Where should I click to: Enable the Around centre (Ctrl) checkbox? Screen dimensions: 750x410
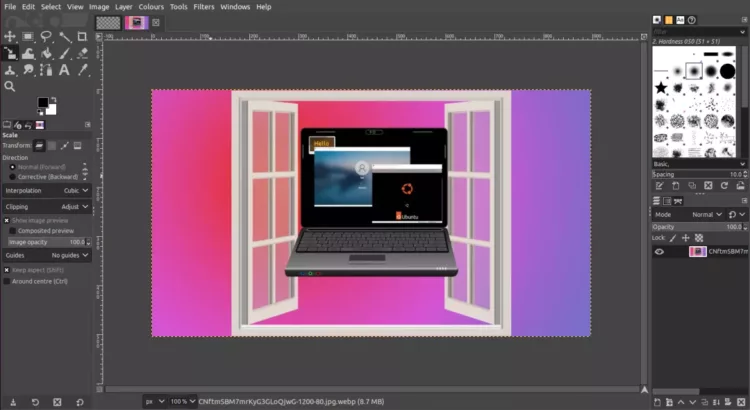coord(7,281)
